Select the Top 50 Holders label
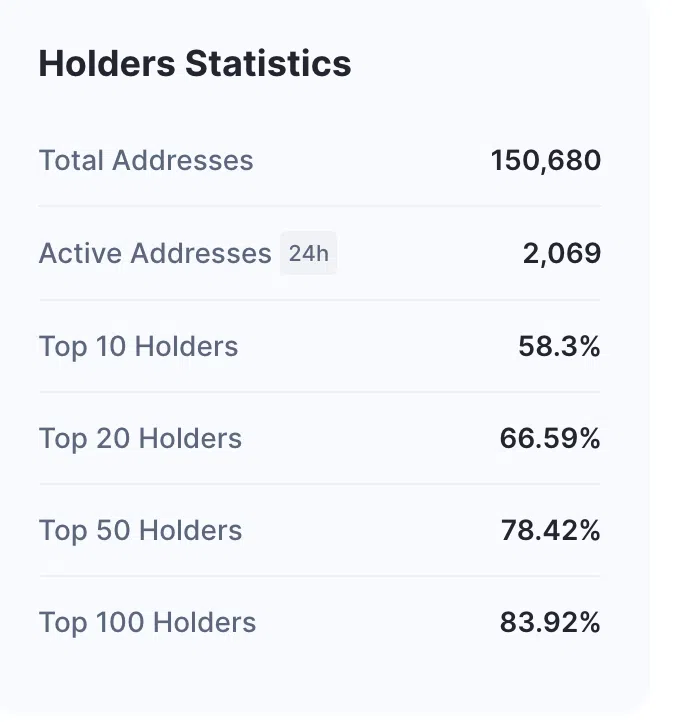Viewport: 678px width, 722px height. coord(140,530)
